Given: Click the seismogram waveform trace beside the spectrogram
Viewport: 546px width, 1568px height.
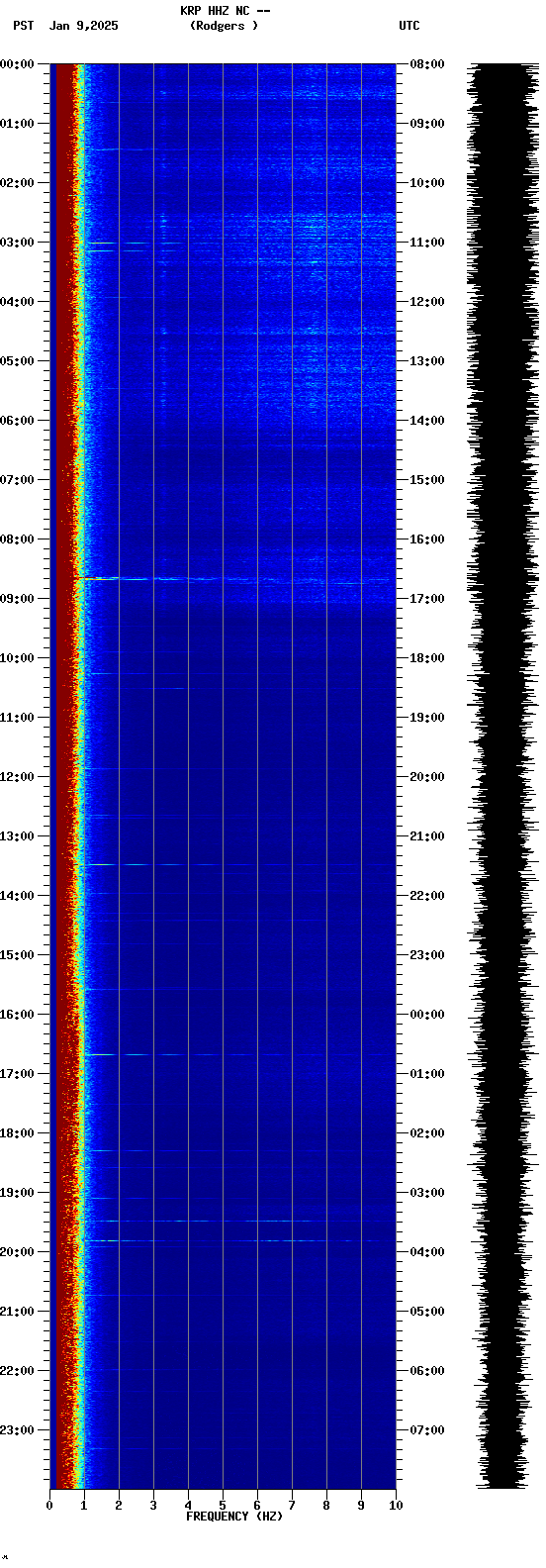Looking at the screenshot, I should [x=504, y=776].
